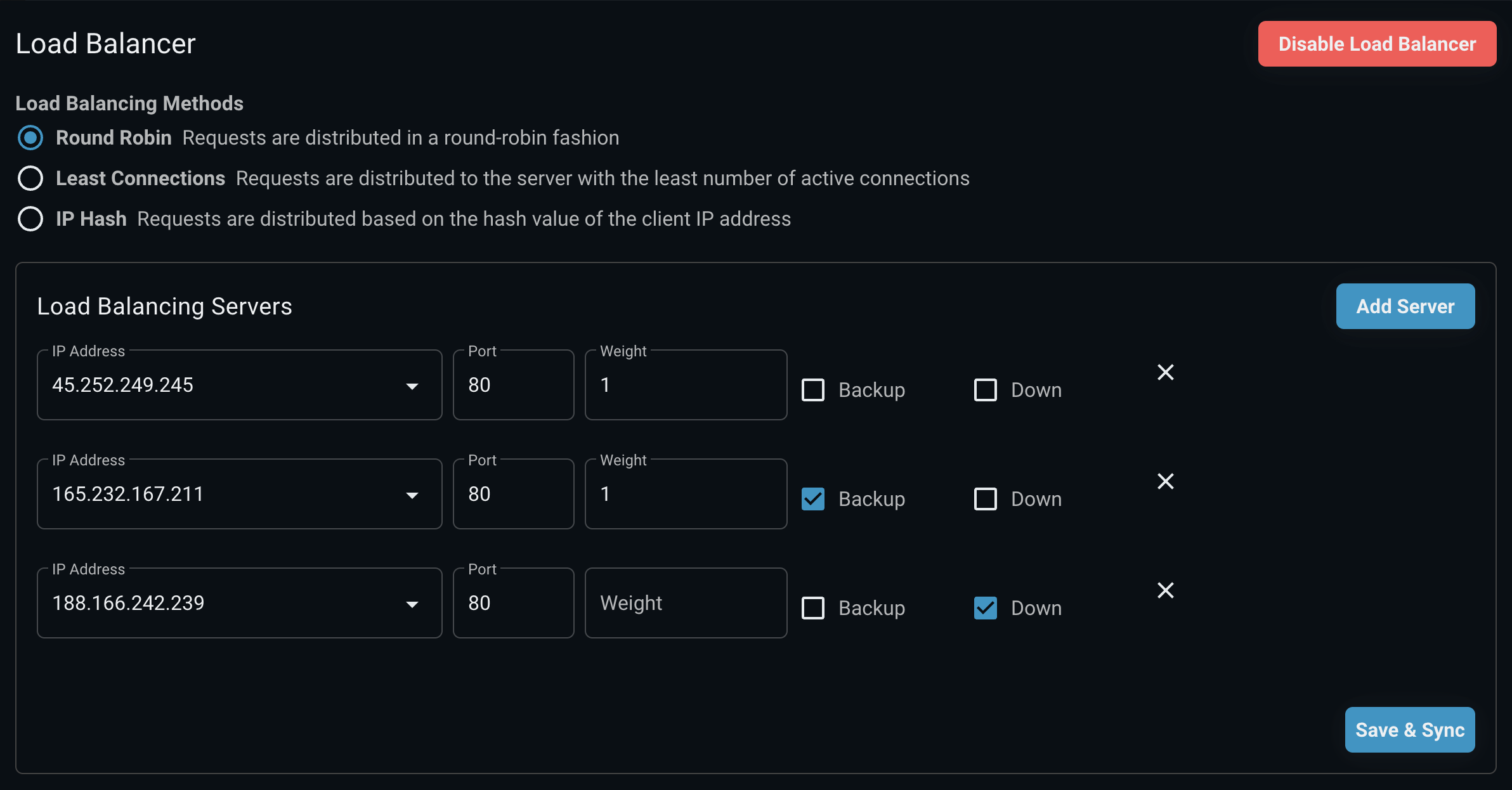Click the Port field of first server
The height and width of the screenshot is (790, 1512).
click(x=513, y=385)
